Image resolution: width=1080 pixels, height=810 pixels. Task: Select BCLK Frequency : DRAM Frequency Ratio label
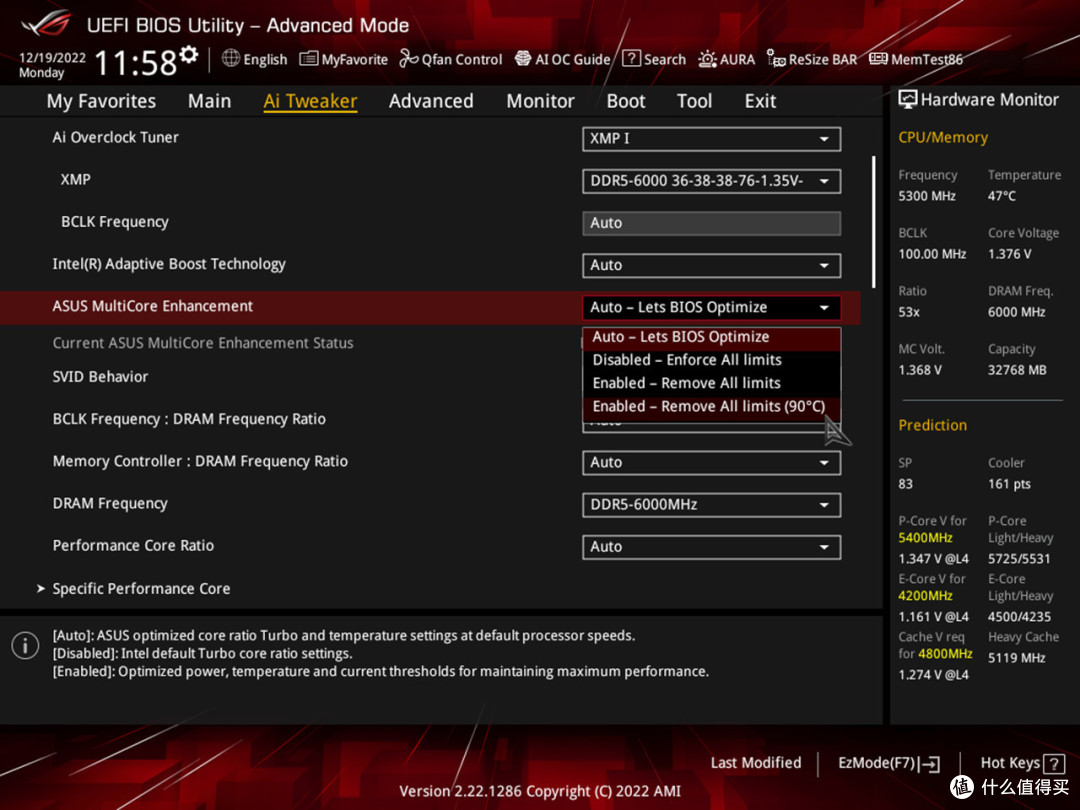[189, 419]
